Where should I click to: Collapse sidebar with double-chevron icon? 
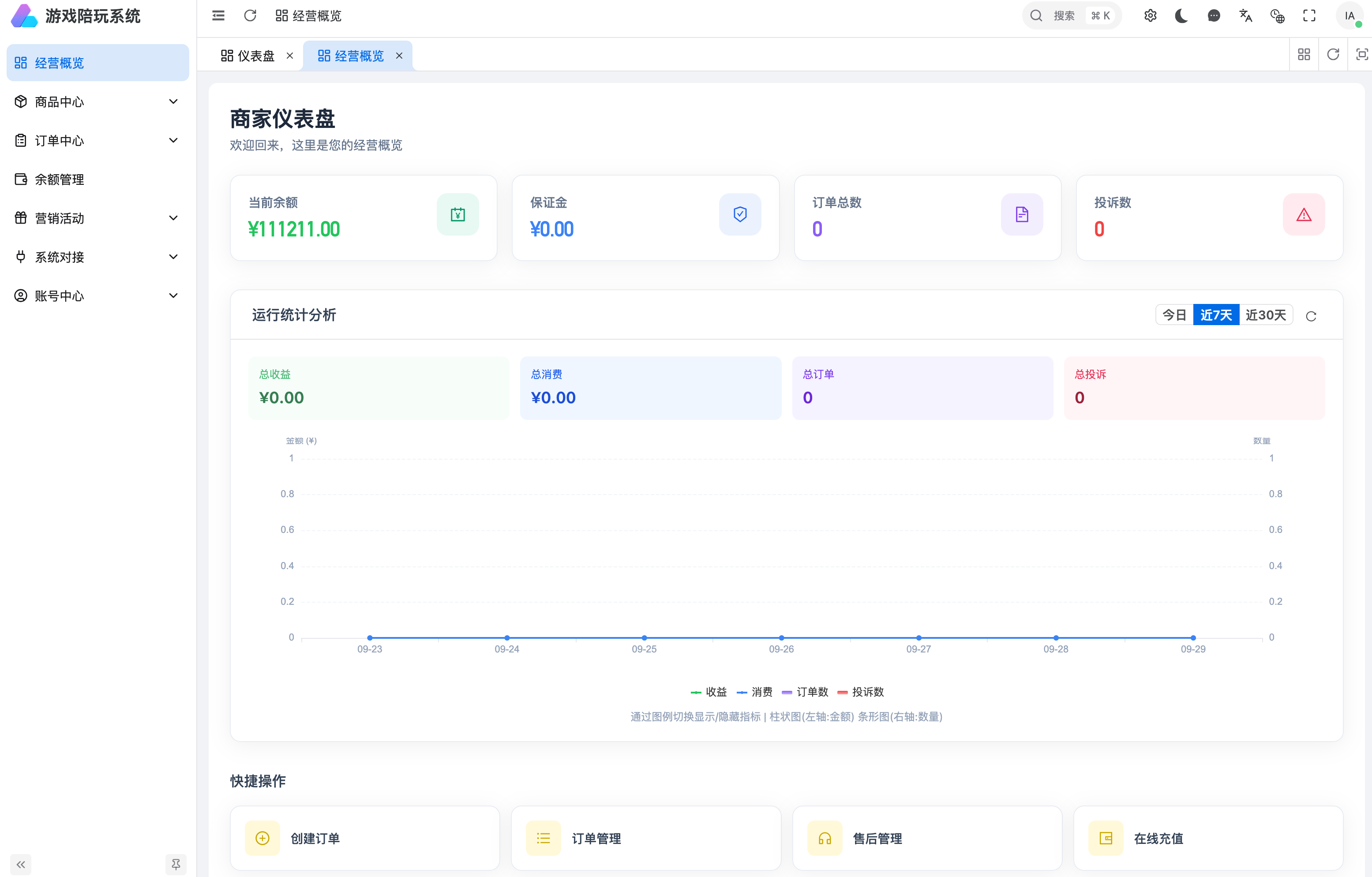pyautogui.click(x=21, y=865)
